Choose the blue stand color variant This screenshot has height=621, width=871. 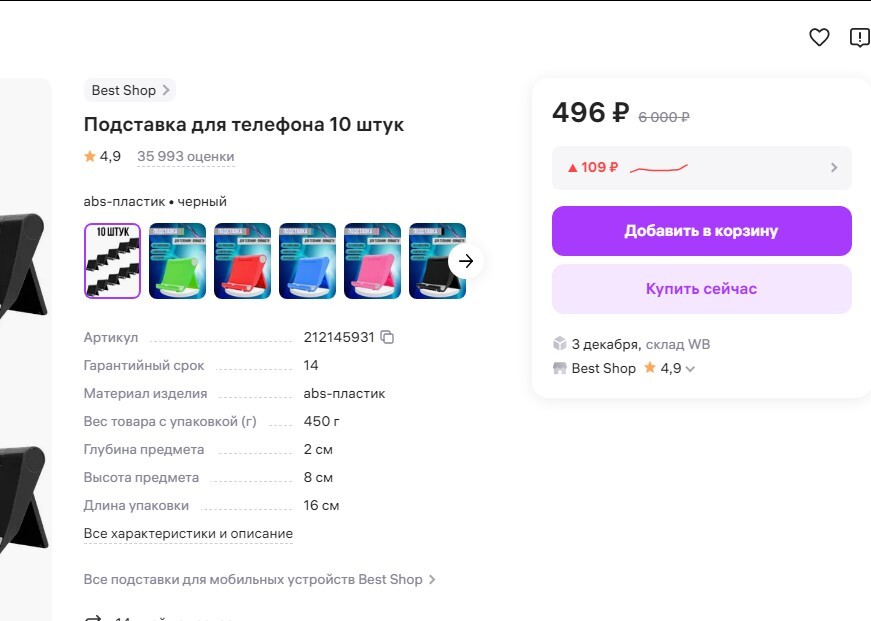click(x=307, y=261)
